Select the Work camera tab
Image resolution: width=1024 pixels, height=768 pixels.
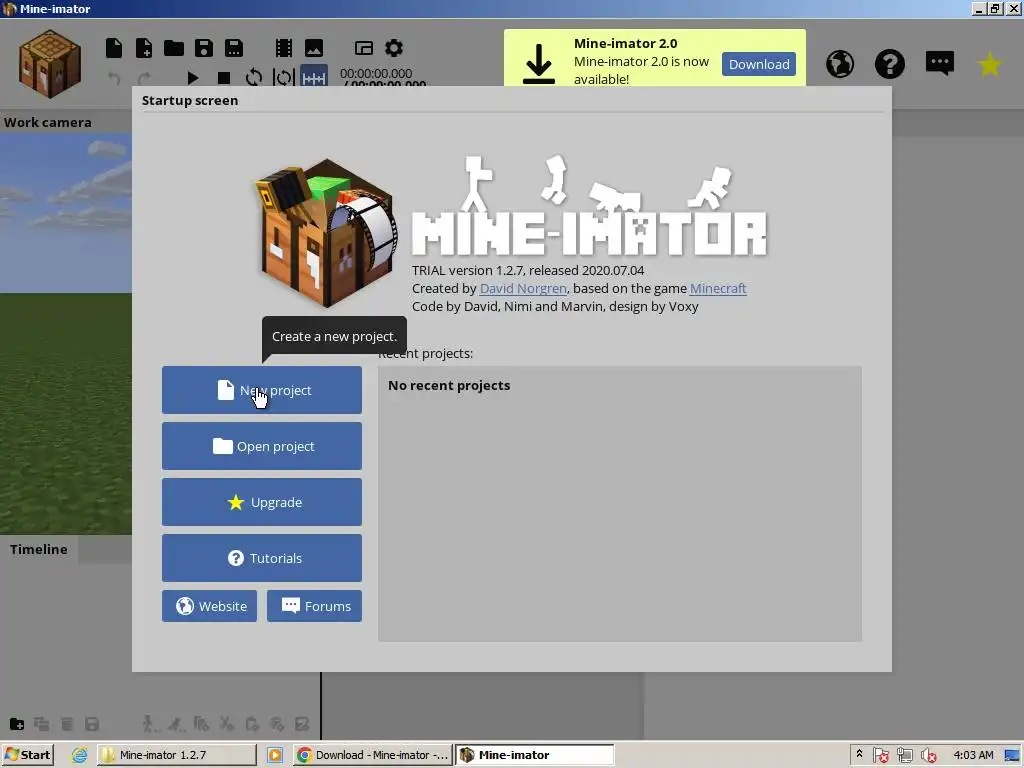click(x=48, y=122)
